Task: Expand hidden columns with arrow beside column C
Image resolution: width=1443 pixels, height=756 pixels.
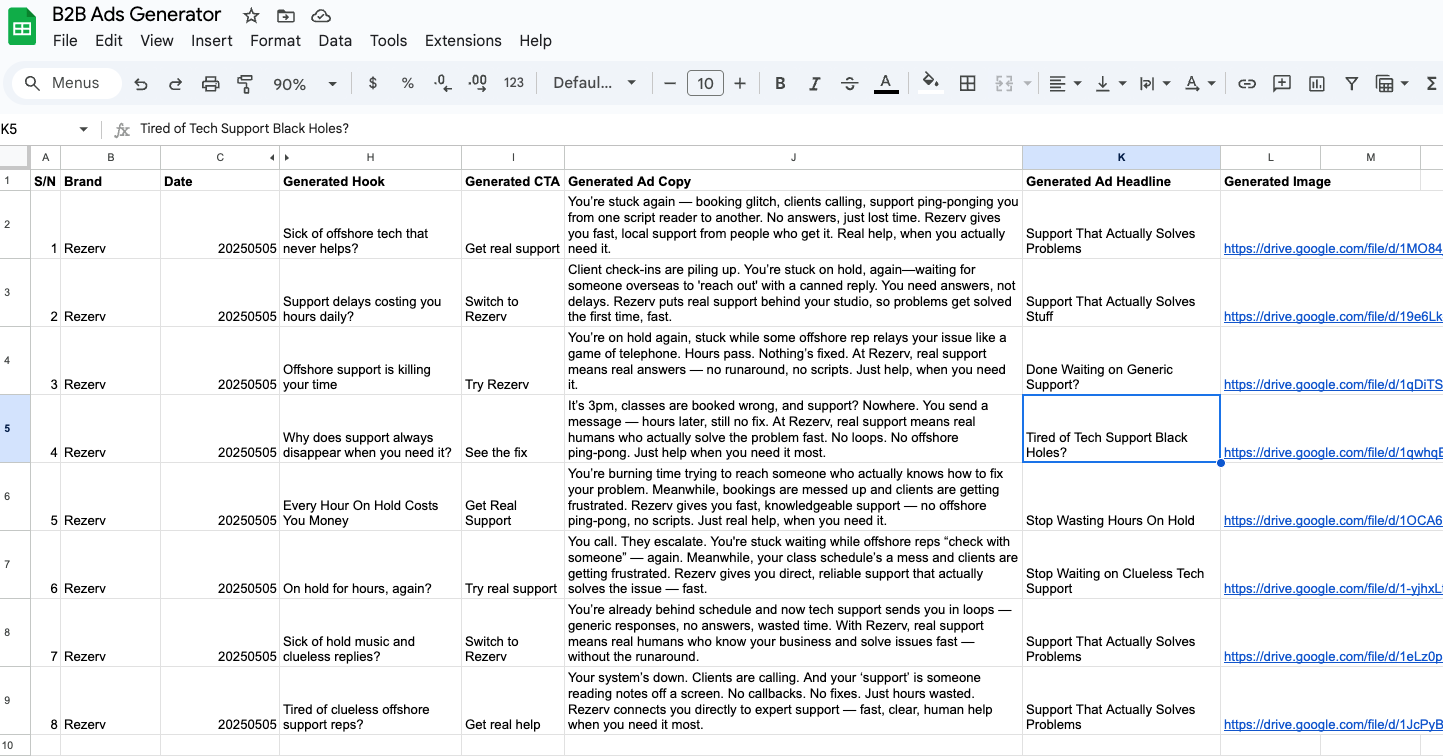Action: coord(272,158)
